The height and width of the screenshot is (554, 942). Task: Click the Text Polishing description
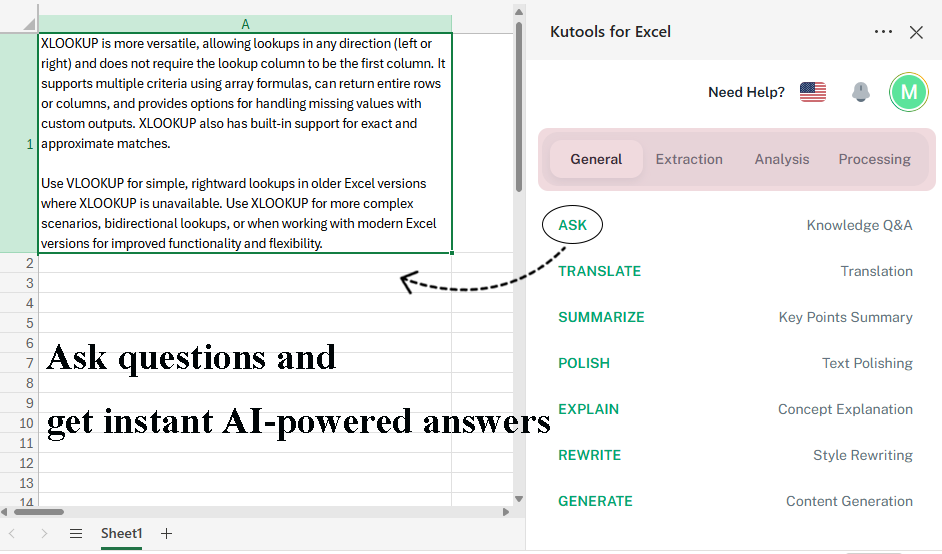(867, 363)
